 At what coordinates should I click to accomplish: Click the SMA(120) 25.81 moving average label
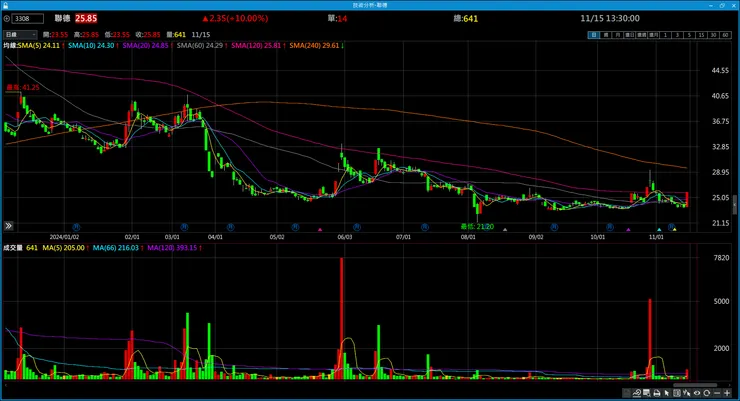pyautogui.click(x=256, y=45)
